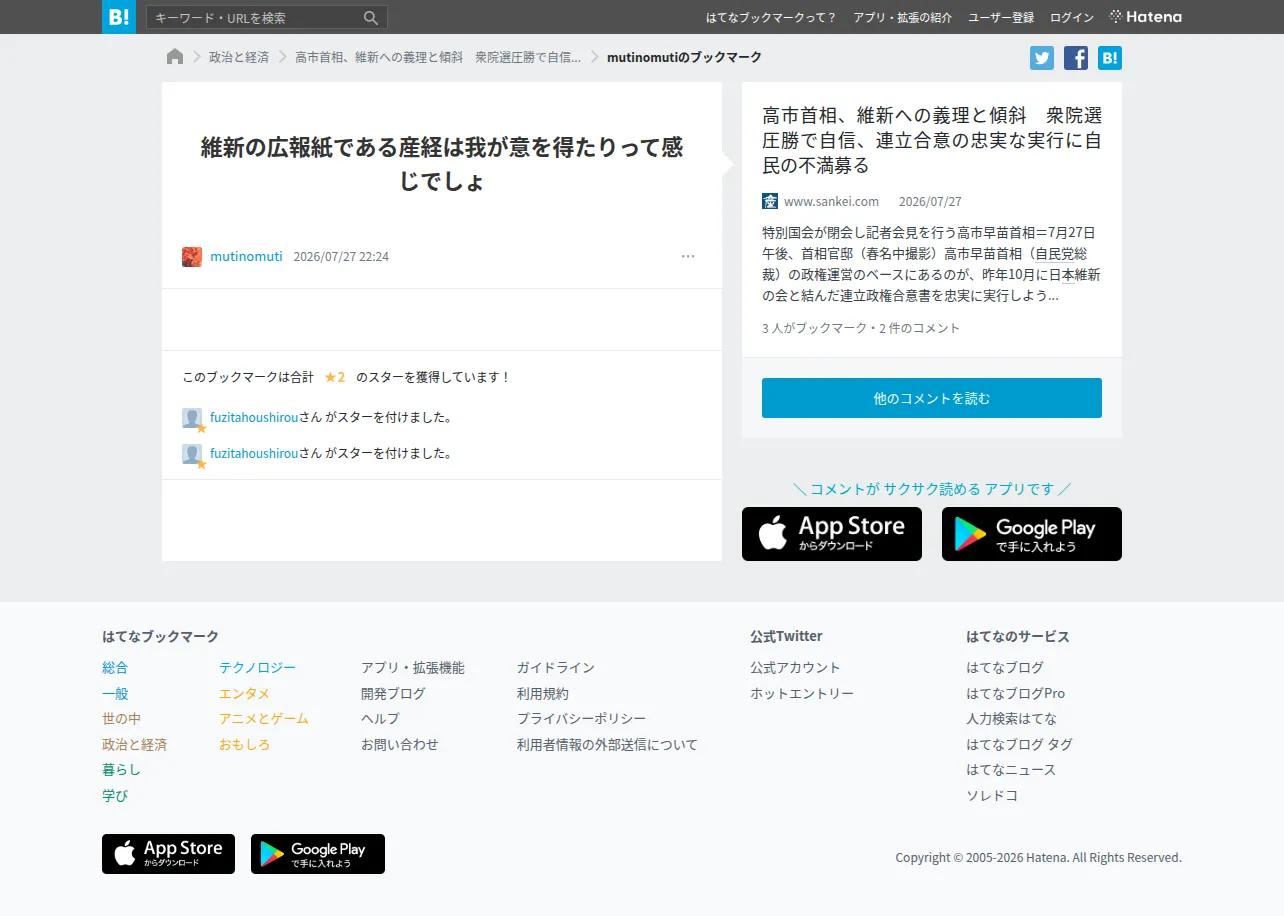Screen dimensions: 1284x916
Task: Open the Hatena logo in the header
Action: [1146, 17]
